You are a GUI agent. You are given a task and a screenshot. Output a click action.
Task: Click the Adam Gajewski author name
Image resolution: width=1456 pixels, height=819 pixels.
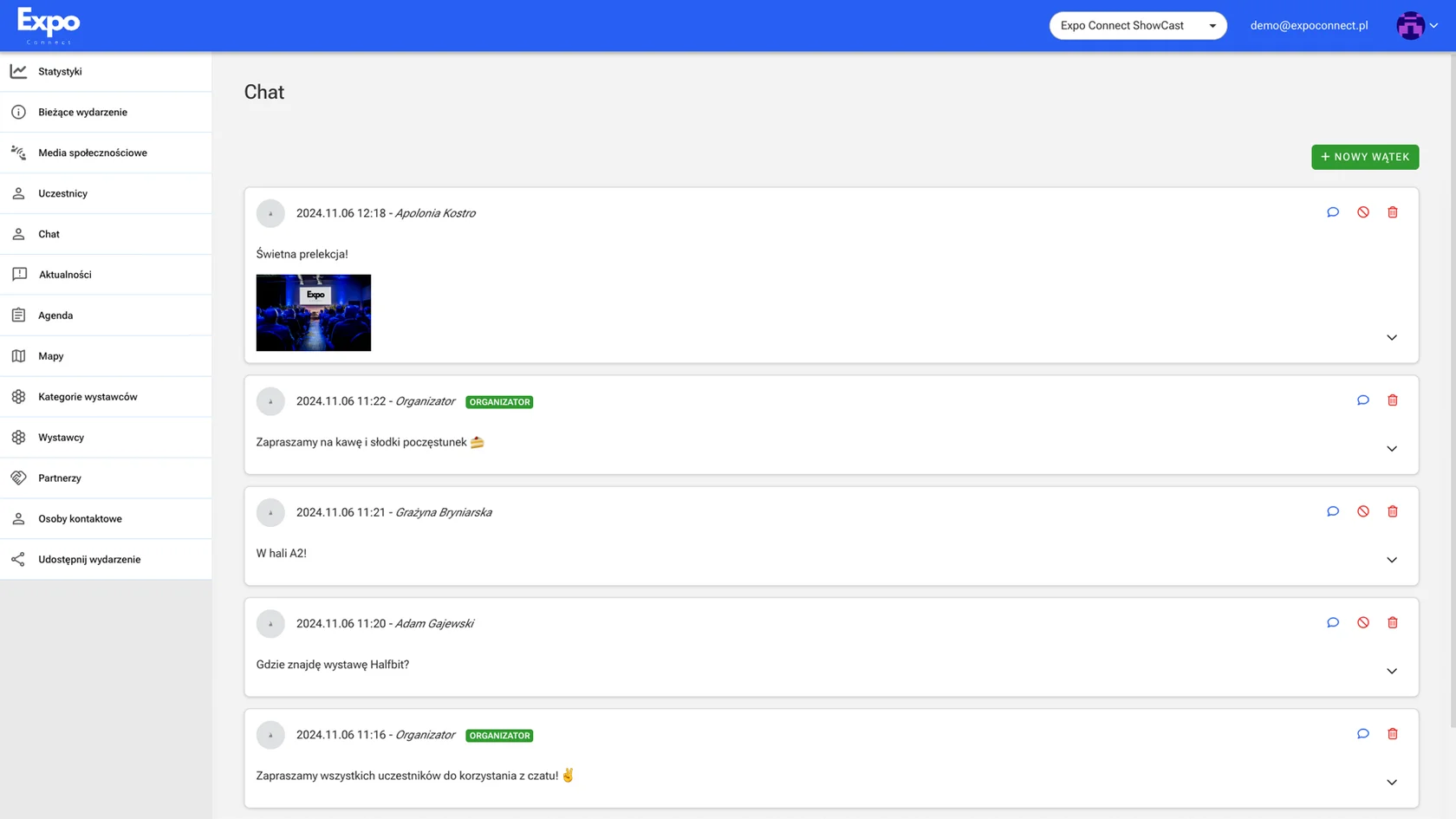434,623
